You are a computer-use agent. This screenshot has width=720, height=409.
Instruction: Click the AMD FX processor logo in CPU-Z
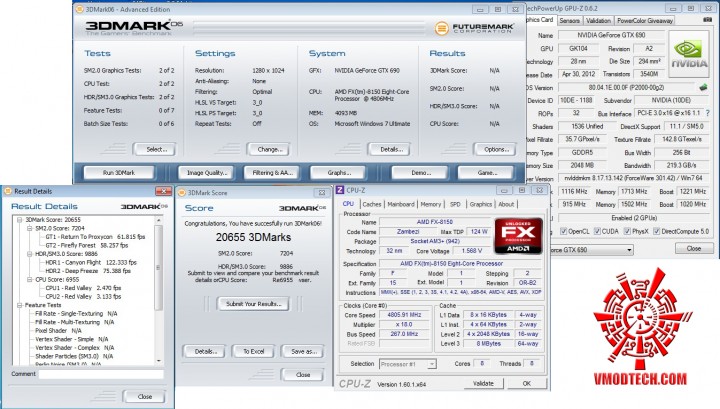[518, 236]
